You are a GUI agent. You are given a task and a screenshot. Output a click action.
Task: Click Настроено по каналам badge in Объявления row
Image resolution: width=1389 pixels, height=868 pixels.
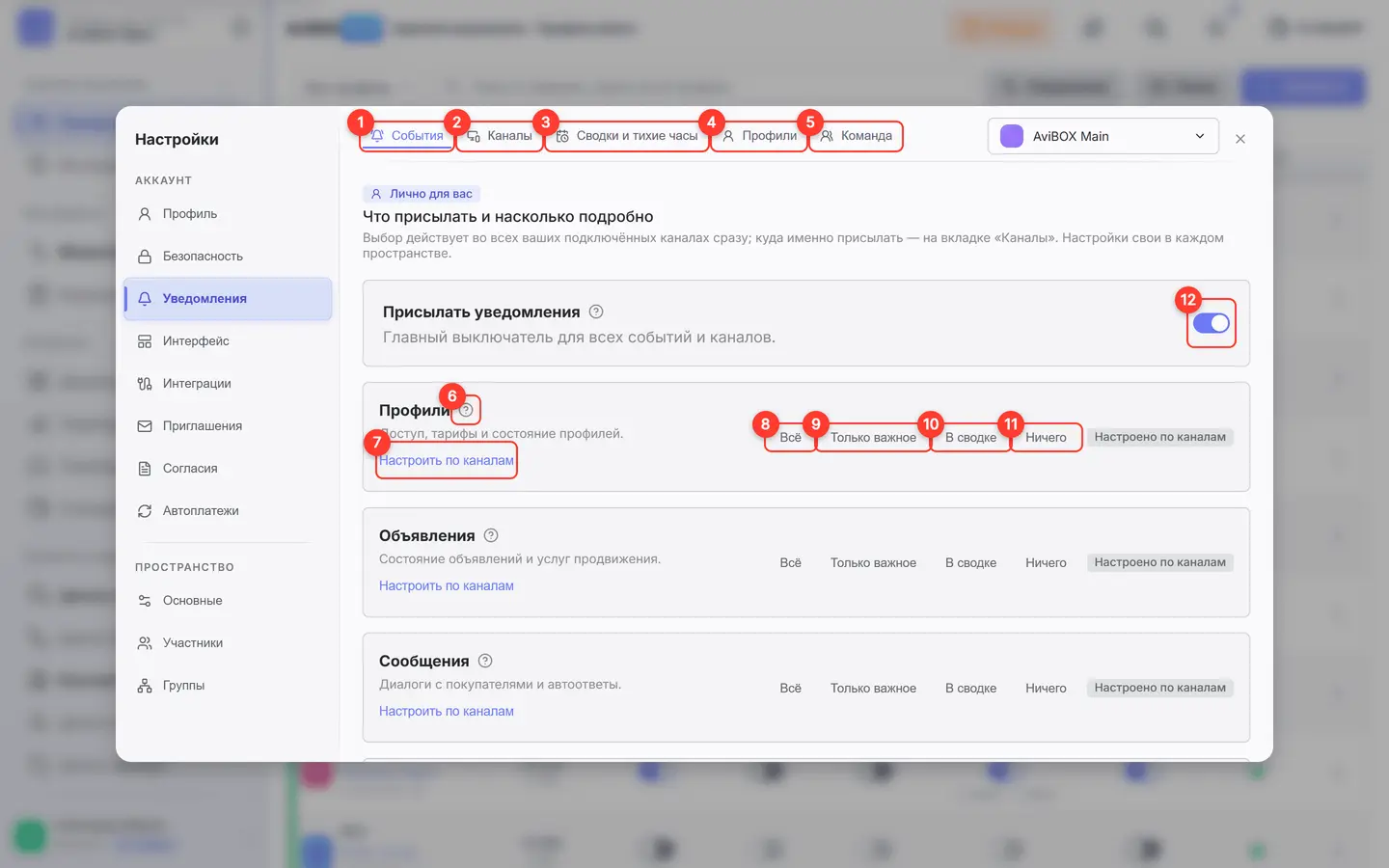1160,562
